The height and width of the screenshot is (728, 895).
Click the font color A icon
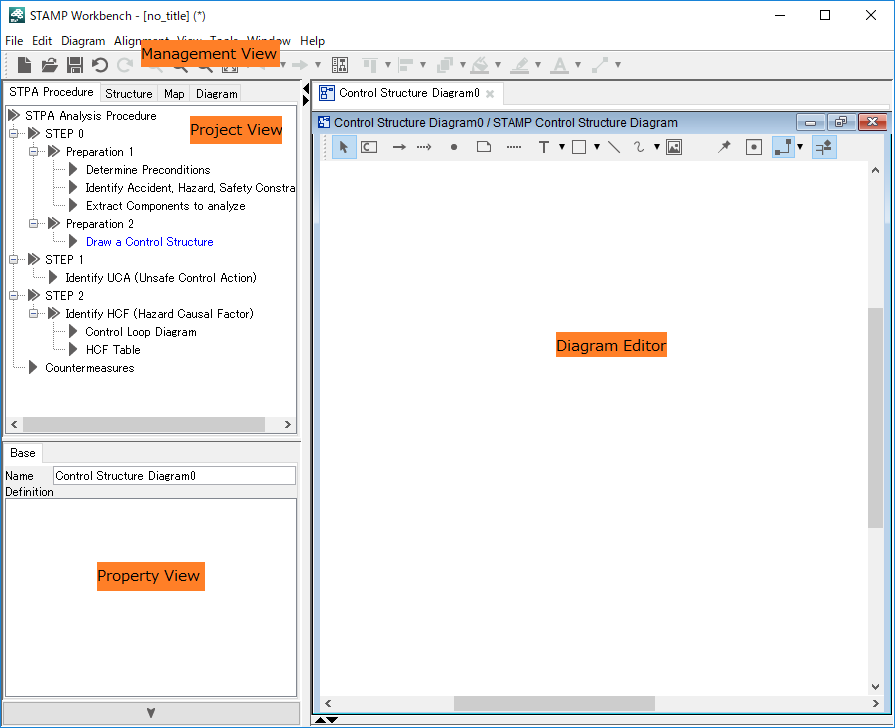tap(559, 65)
